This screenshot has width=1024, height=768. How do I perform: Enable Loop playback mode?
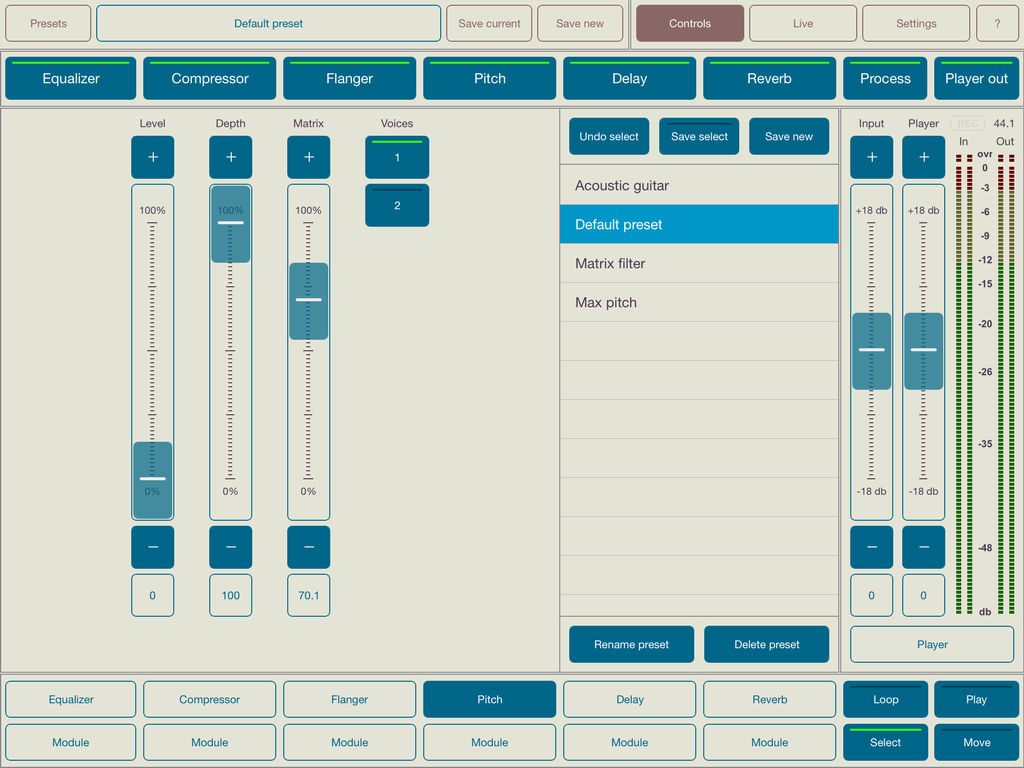pyautogui.click(x=885, y=699)
